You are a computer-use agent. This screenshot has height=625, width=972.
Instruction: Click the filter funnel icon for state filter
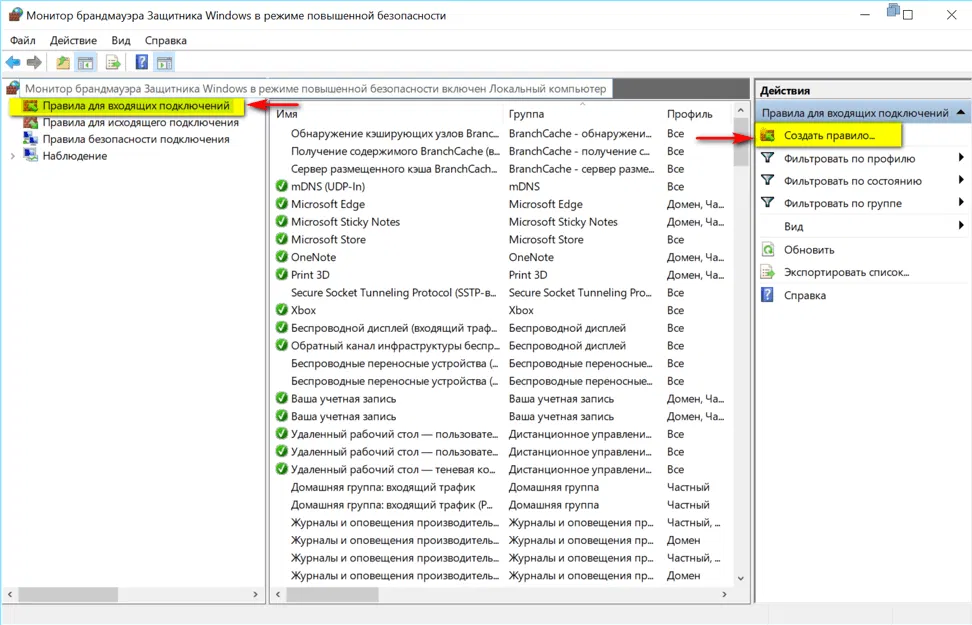click(767, 180)
